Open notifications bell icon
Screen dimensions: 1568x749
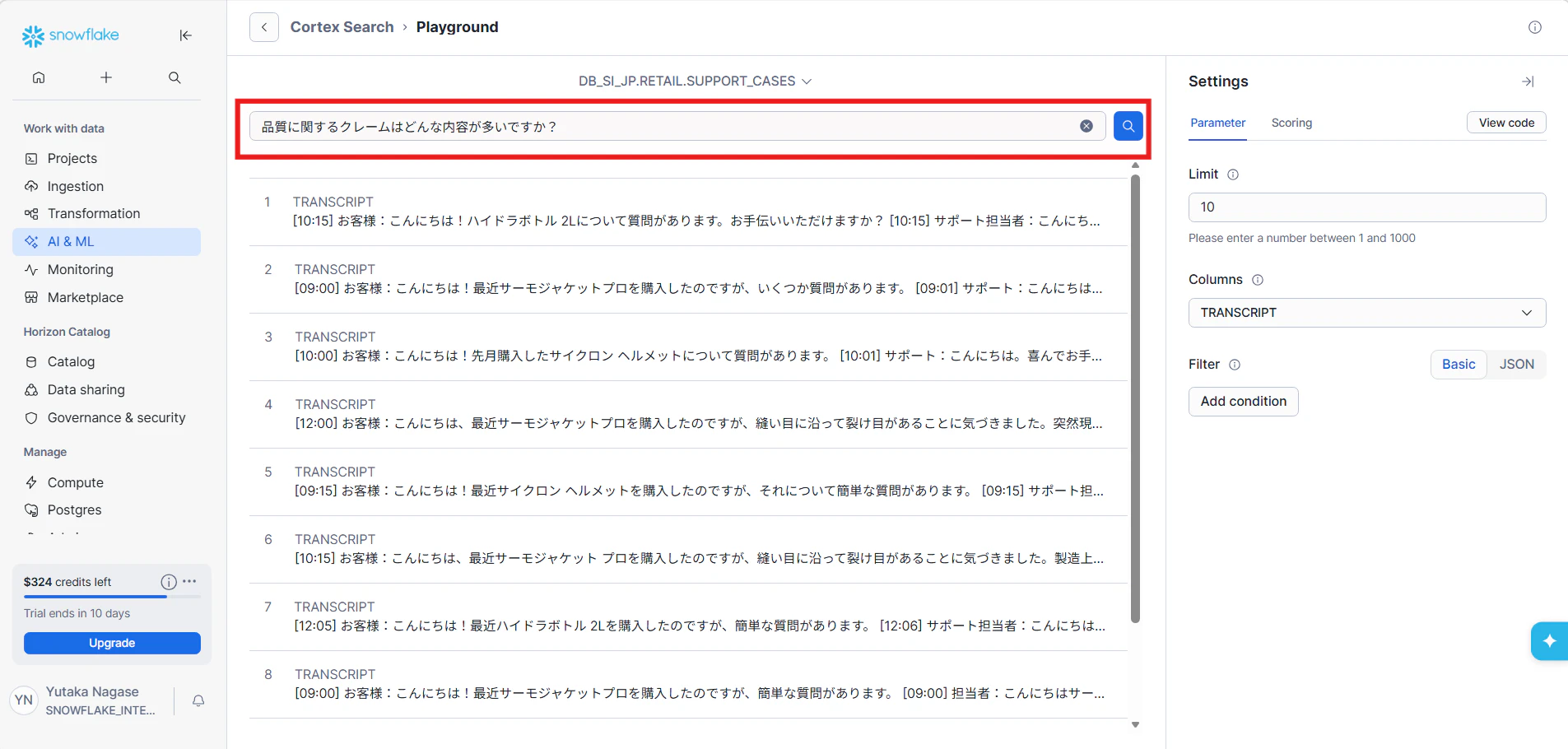click(198, 701)
